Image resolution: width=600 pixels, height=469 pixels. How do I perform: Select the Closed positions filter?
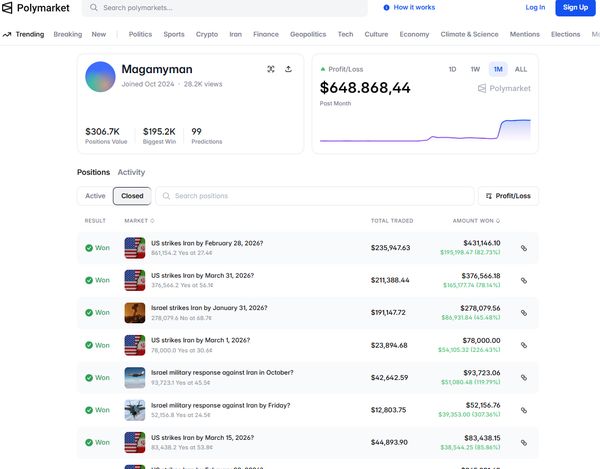[x=132, y=196]
